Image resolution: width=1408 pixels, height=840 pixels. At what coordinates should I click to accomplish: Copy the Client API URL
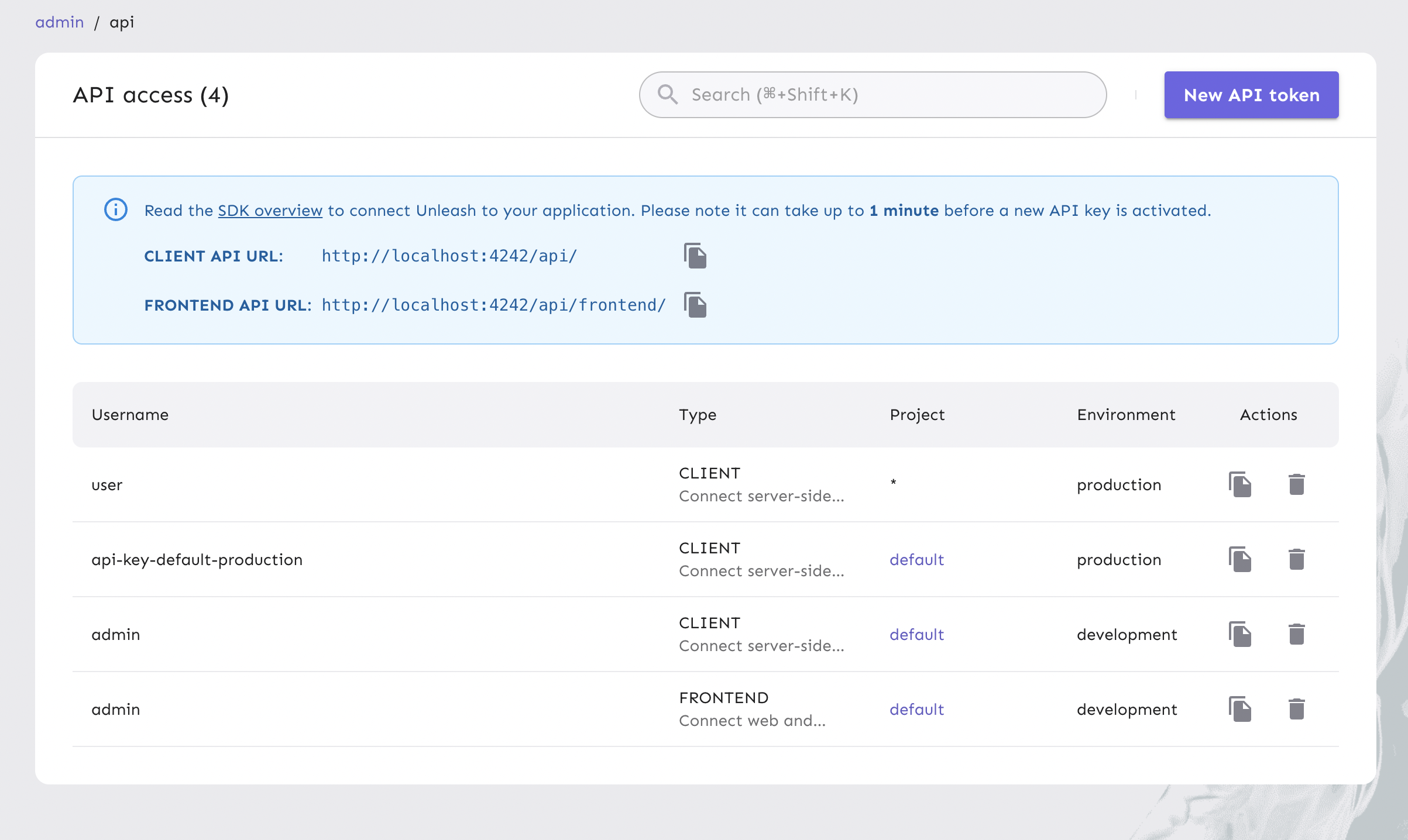coord(695,256)
